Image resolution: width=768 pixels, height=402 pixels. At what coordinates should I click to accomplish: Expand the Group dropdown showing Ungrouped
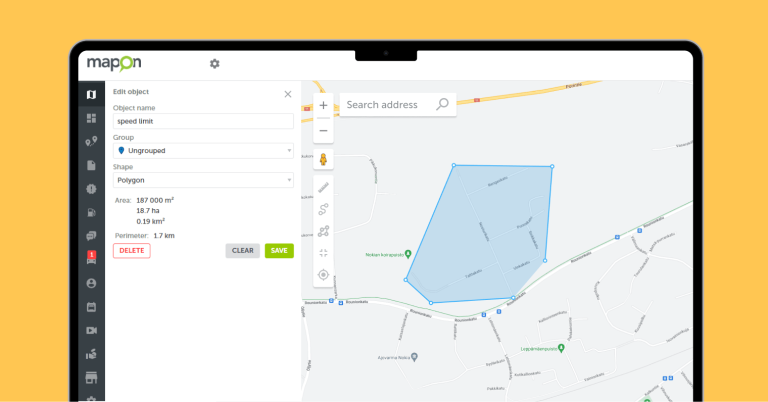point(203,151)
